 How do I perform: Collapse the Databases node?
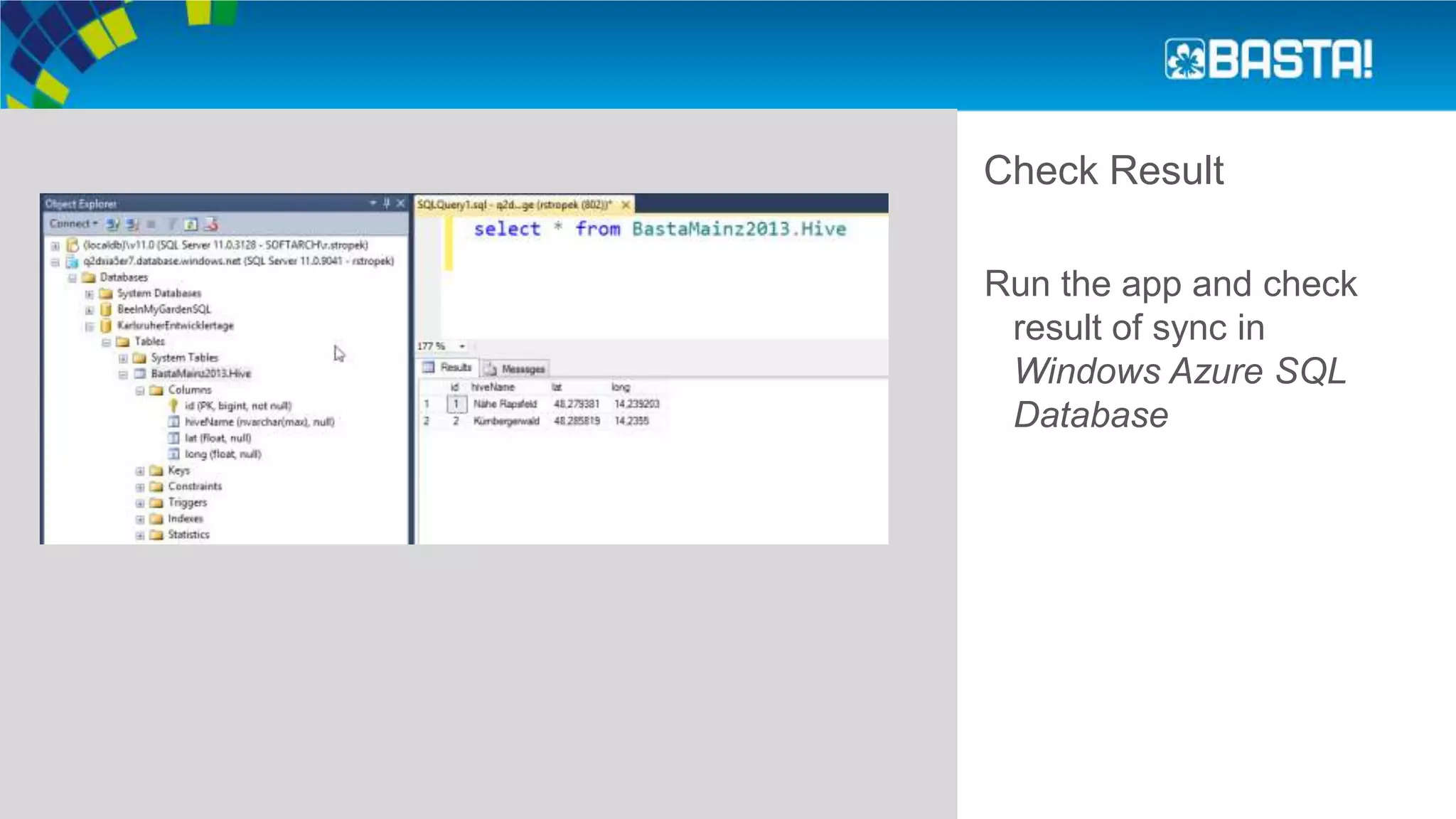coord(72,278)
